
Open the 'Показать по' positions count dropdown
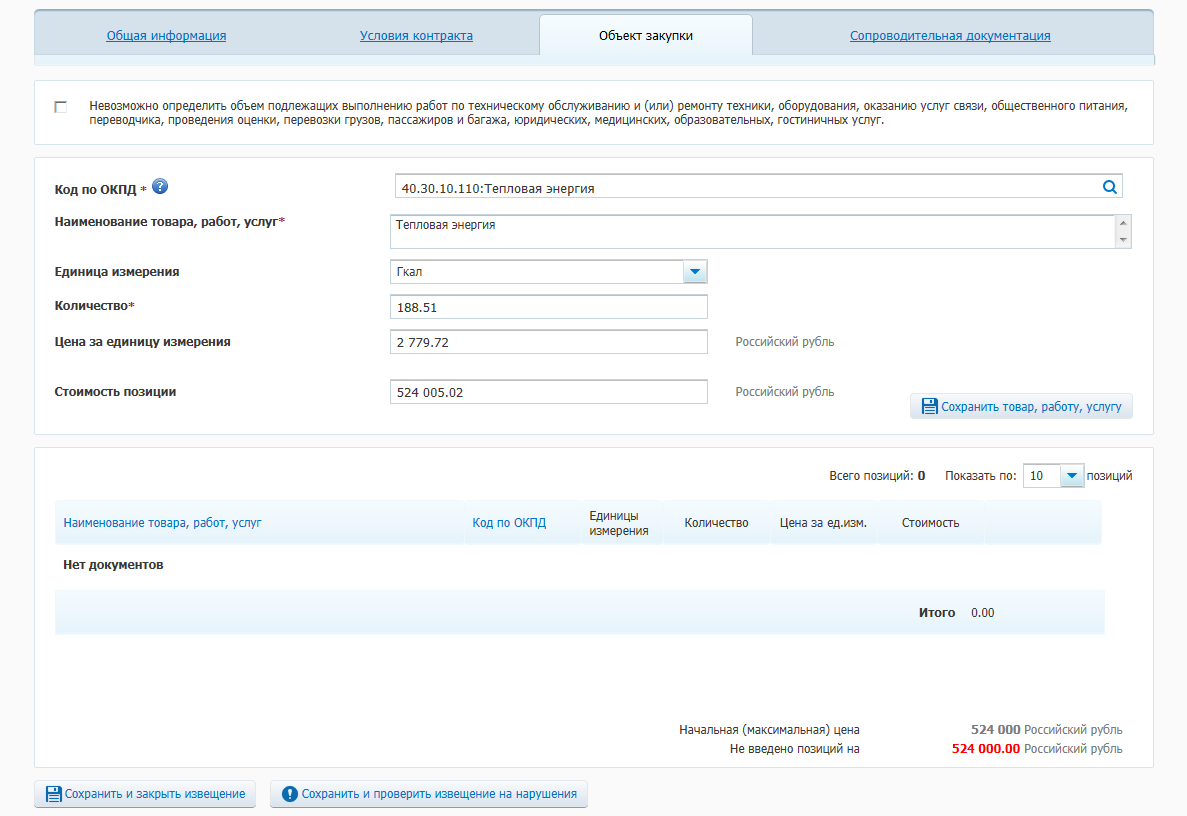1071,476
